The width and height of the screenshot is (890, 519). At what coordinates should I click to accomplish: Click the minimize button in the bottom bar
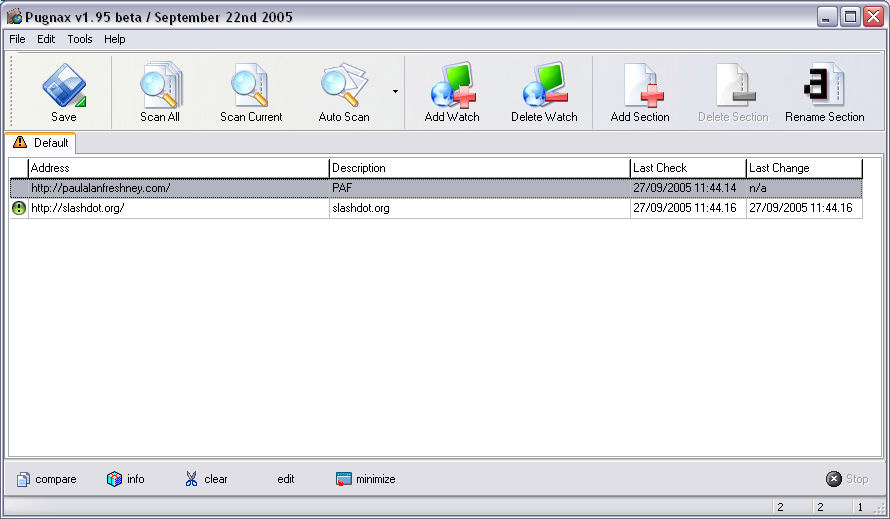point(366,479)
